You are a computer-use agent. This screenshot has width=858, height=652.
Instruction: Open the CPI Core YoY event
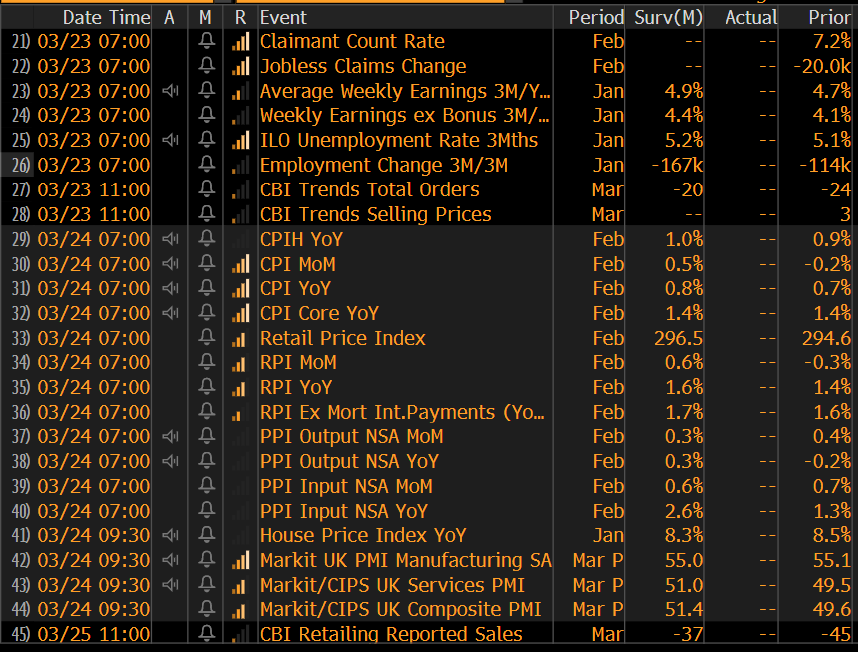319,313
